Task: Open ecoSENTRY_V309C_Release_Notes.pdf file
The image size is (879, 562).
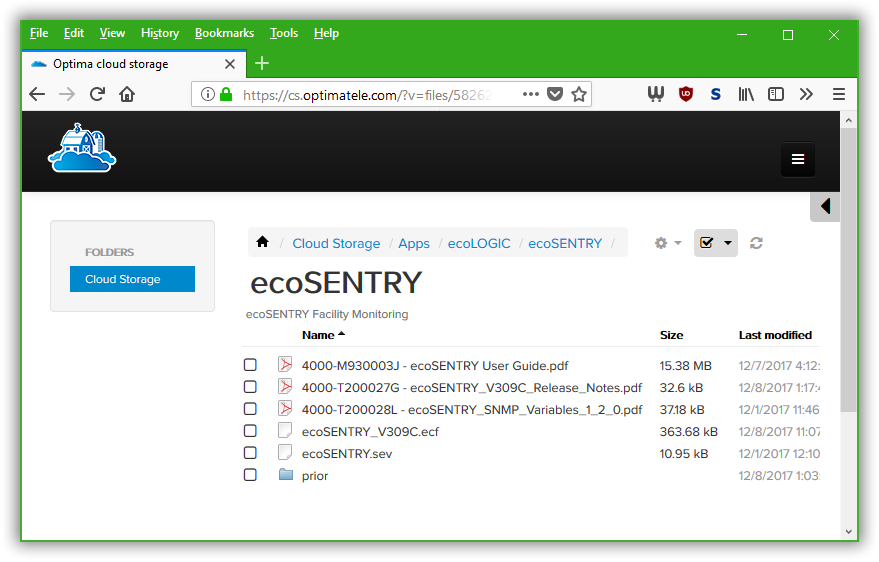Action: pos(471,387)
